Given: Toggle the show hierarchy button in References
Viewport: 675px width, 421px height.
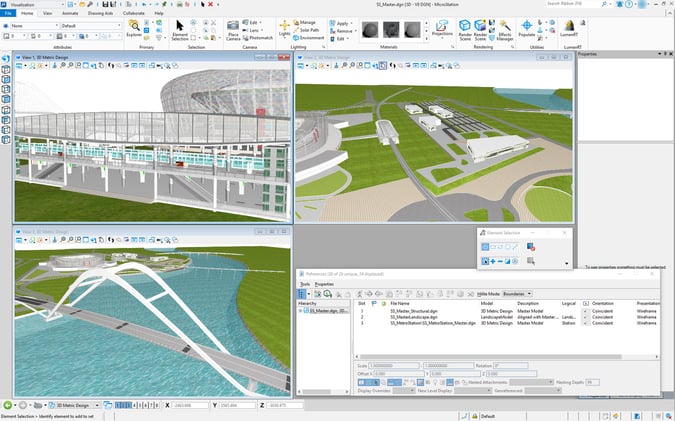Looking at the screenshot, I should 301,294.
